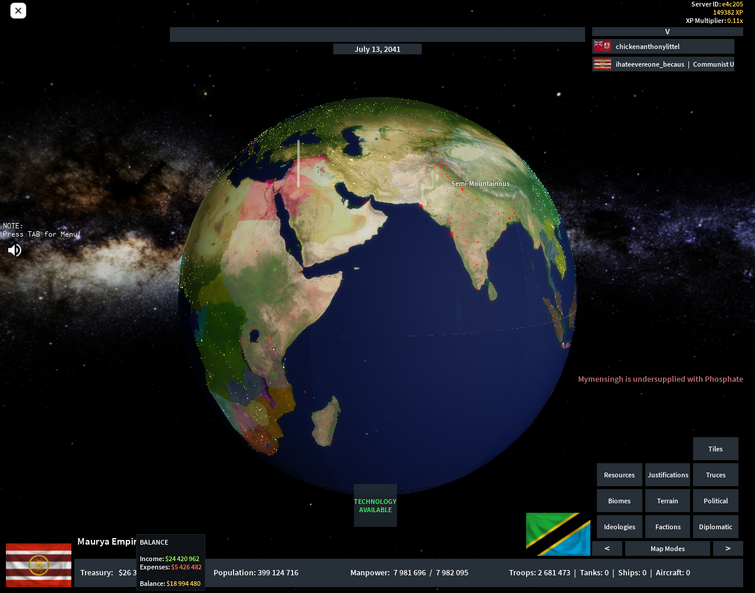This screenshot has width=755, height=593.
Task: Switch to Terrain map mode
Action: (667, 501)
